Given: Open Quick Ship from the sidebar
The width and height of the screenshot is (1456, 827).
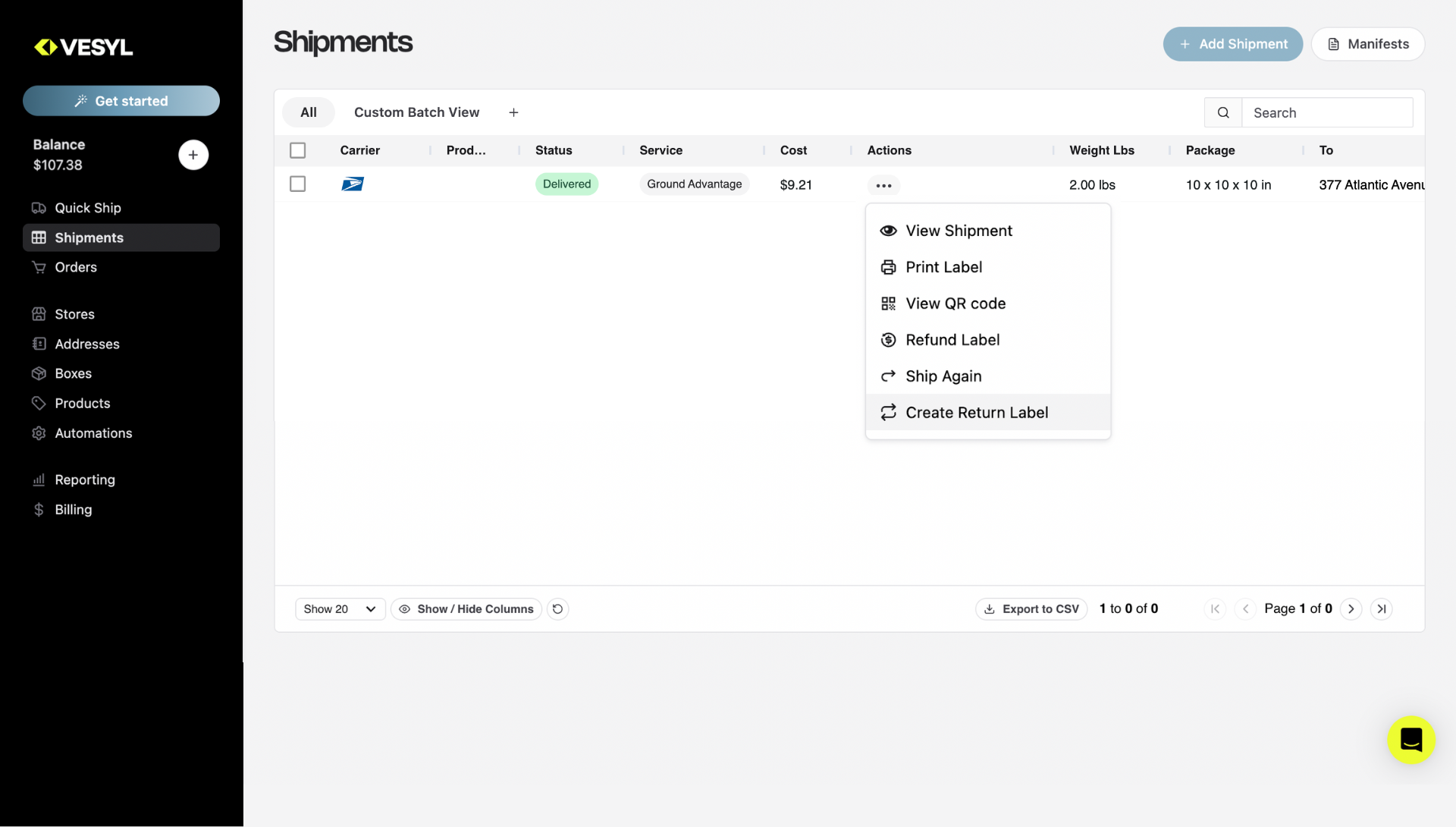Looking at the screenshot, I should [87, 207].
